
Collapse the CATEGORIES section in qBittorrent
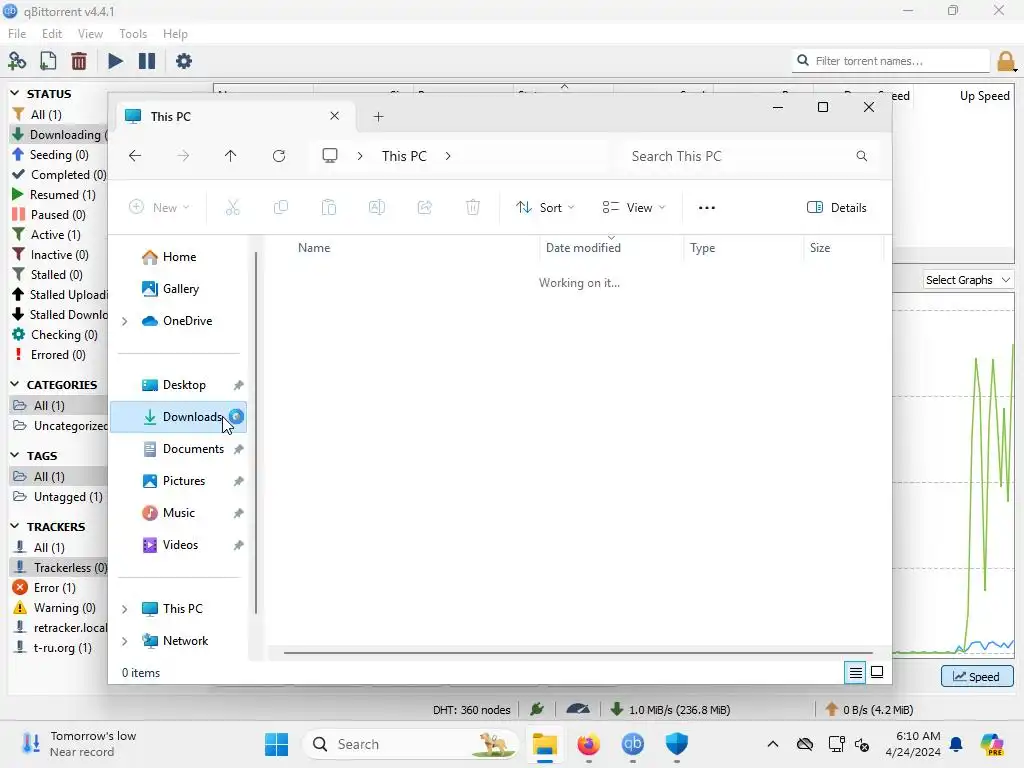tap(14, 384)
